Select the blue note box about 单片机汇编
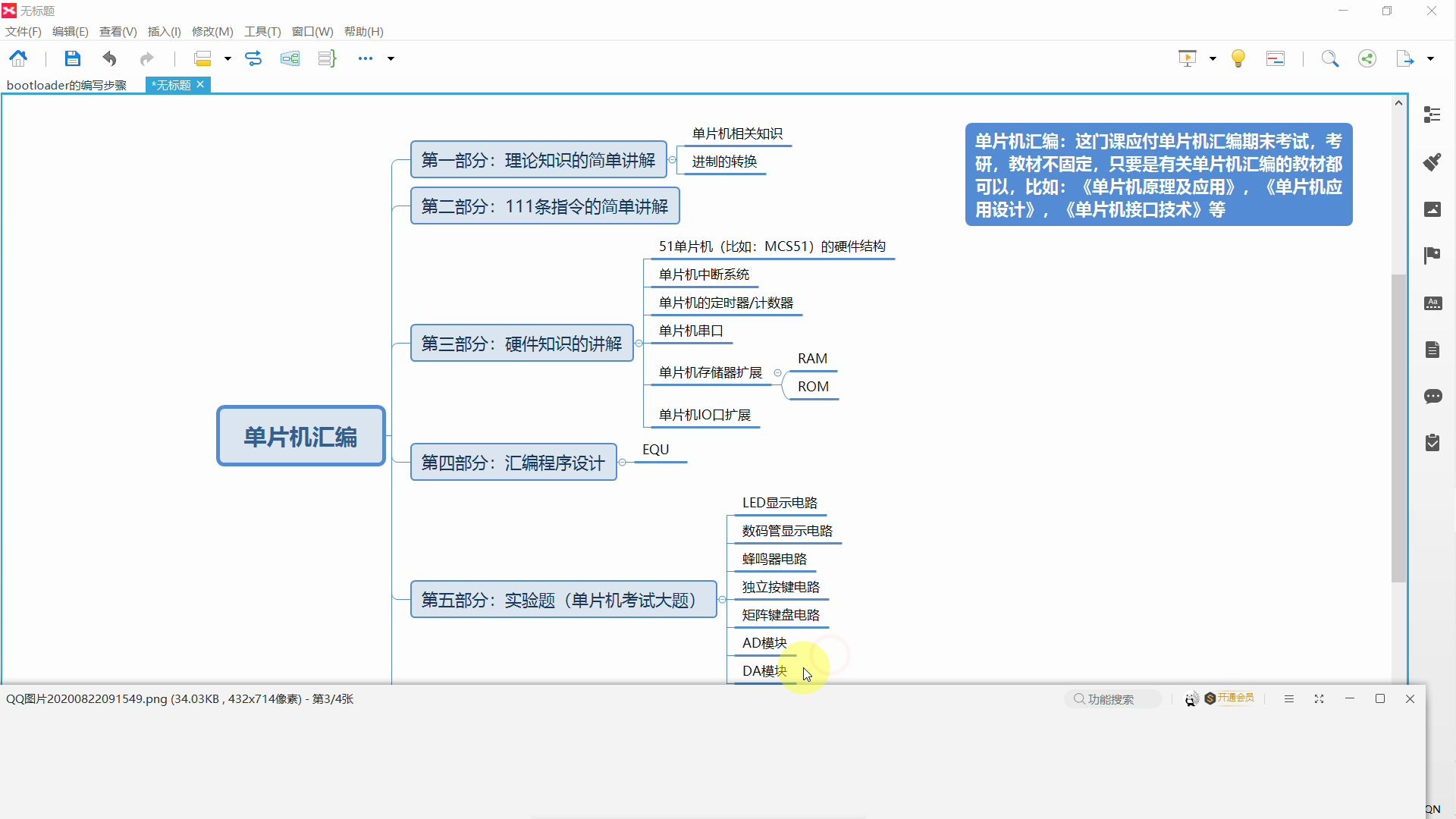1456x819 pixels. tap(1159, 175)
